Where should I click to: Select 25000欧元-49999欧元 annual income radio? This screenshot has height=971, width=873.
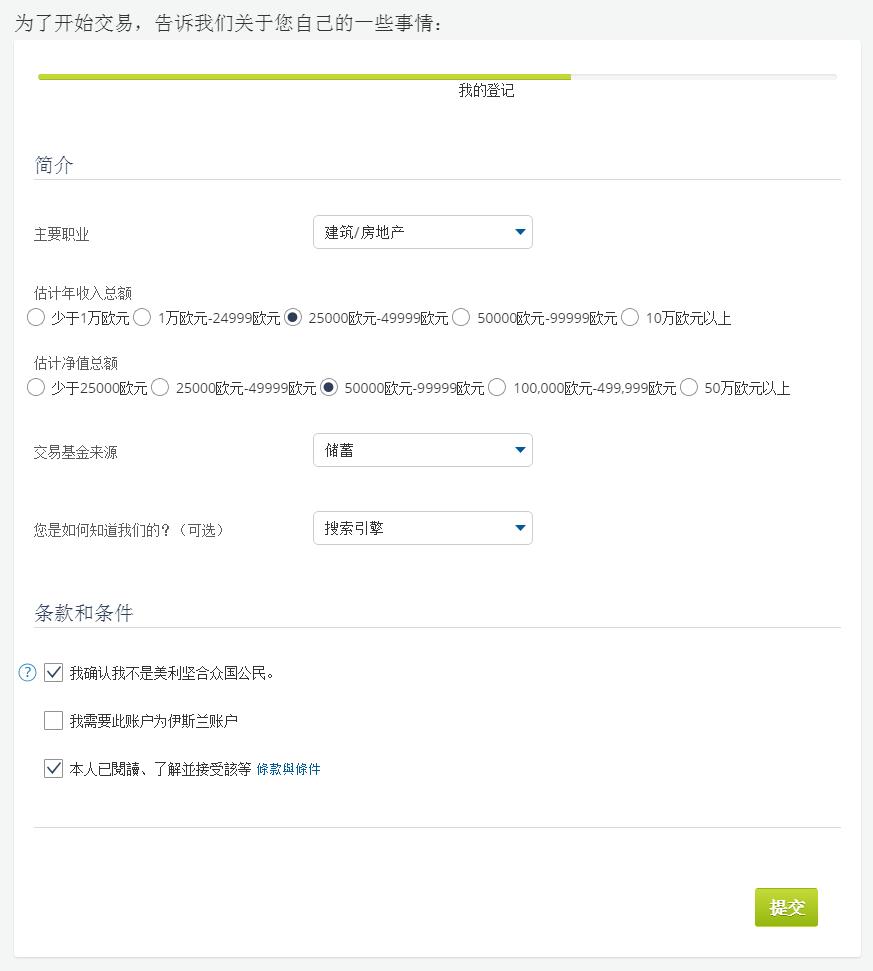coord(293,318)
